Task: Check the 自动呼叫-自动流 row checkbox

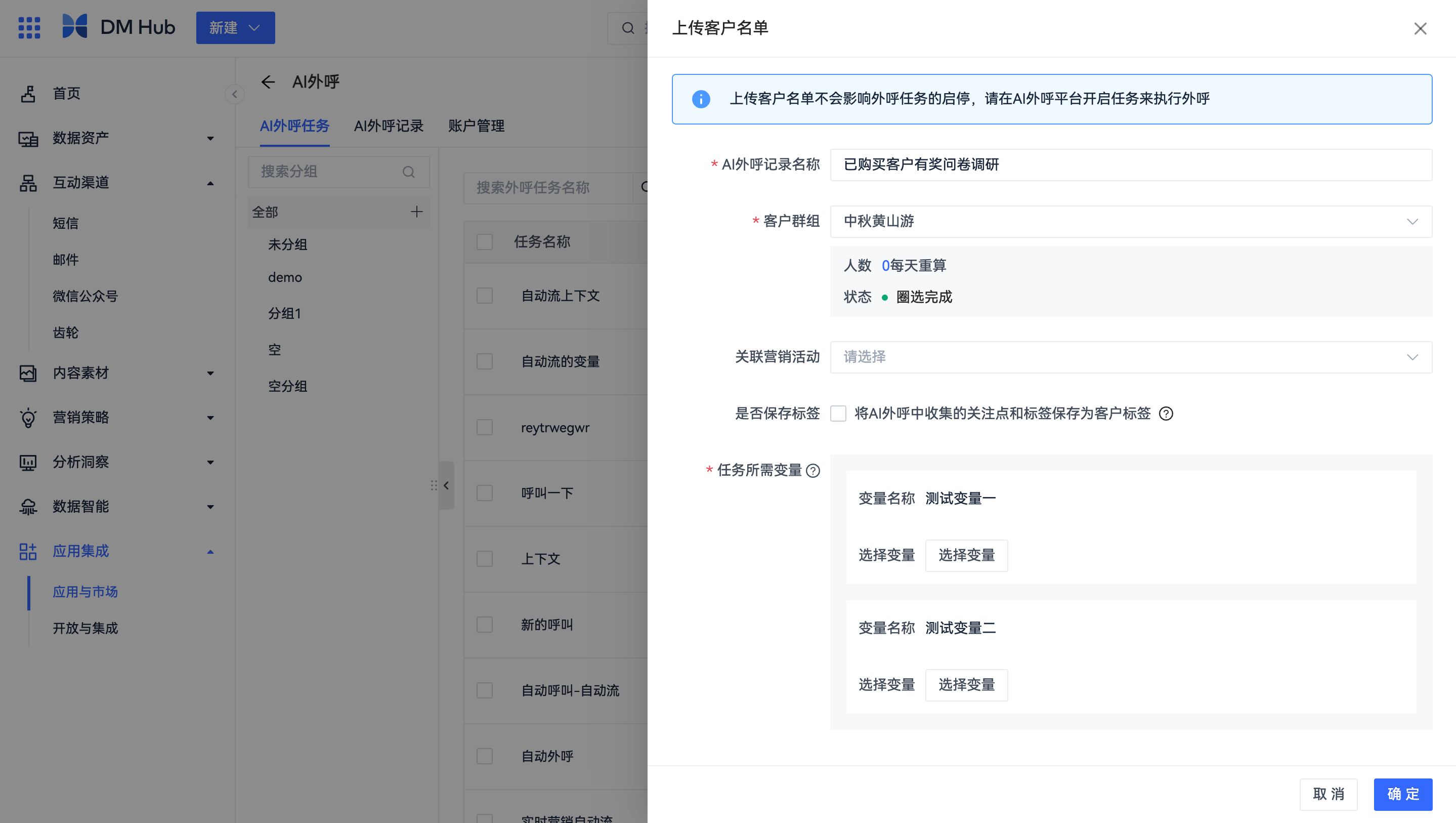Action: (484, 690)
